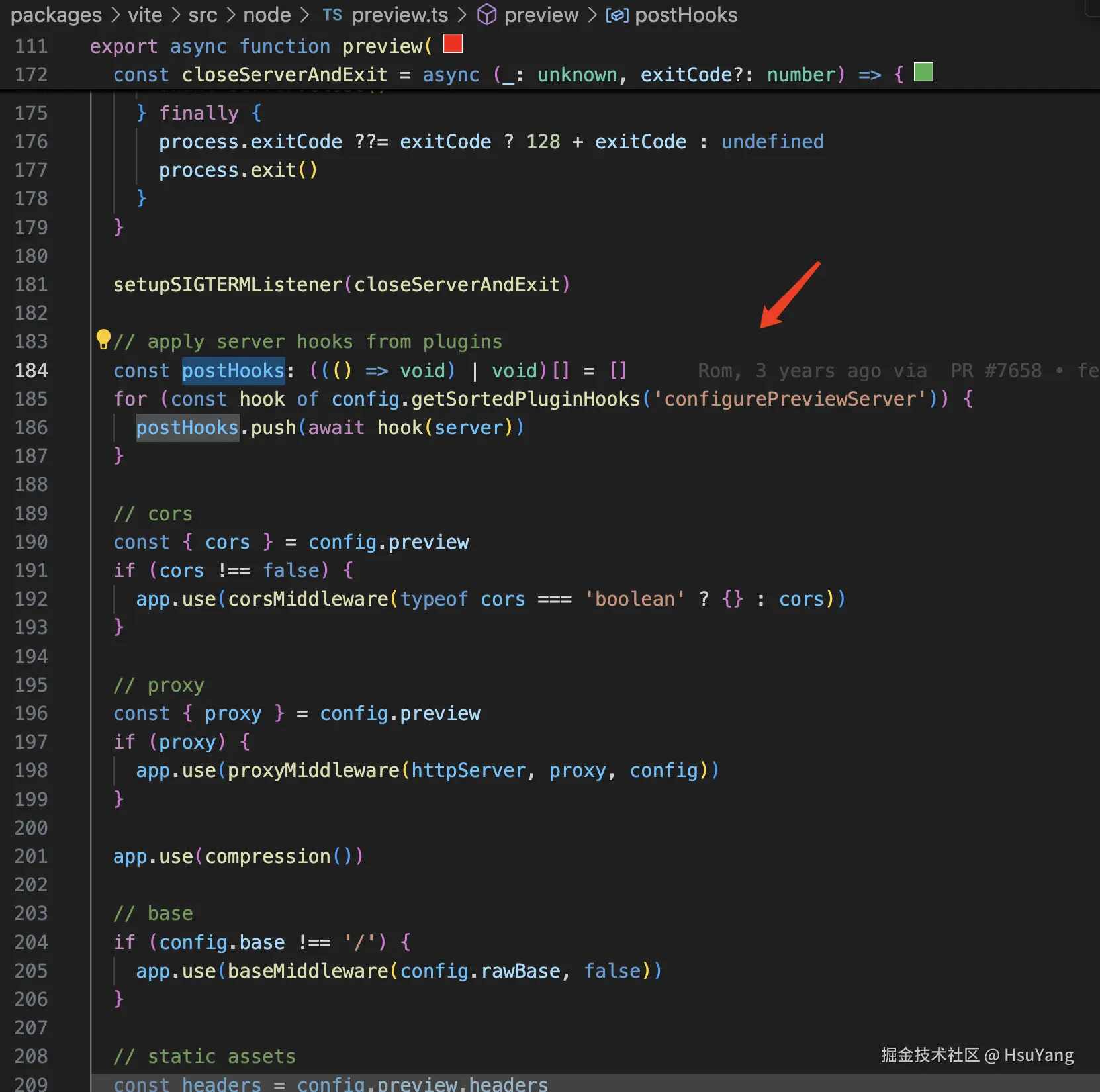The image size is (1100, 1092).
Task: Click the lightbulb code action icon
Action: click(103, 339)
